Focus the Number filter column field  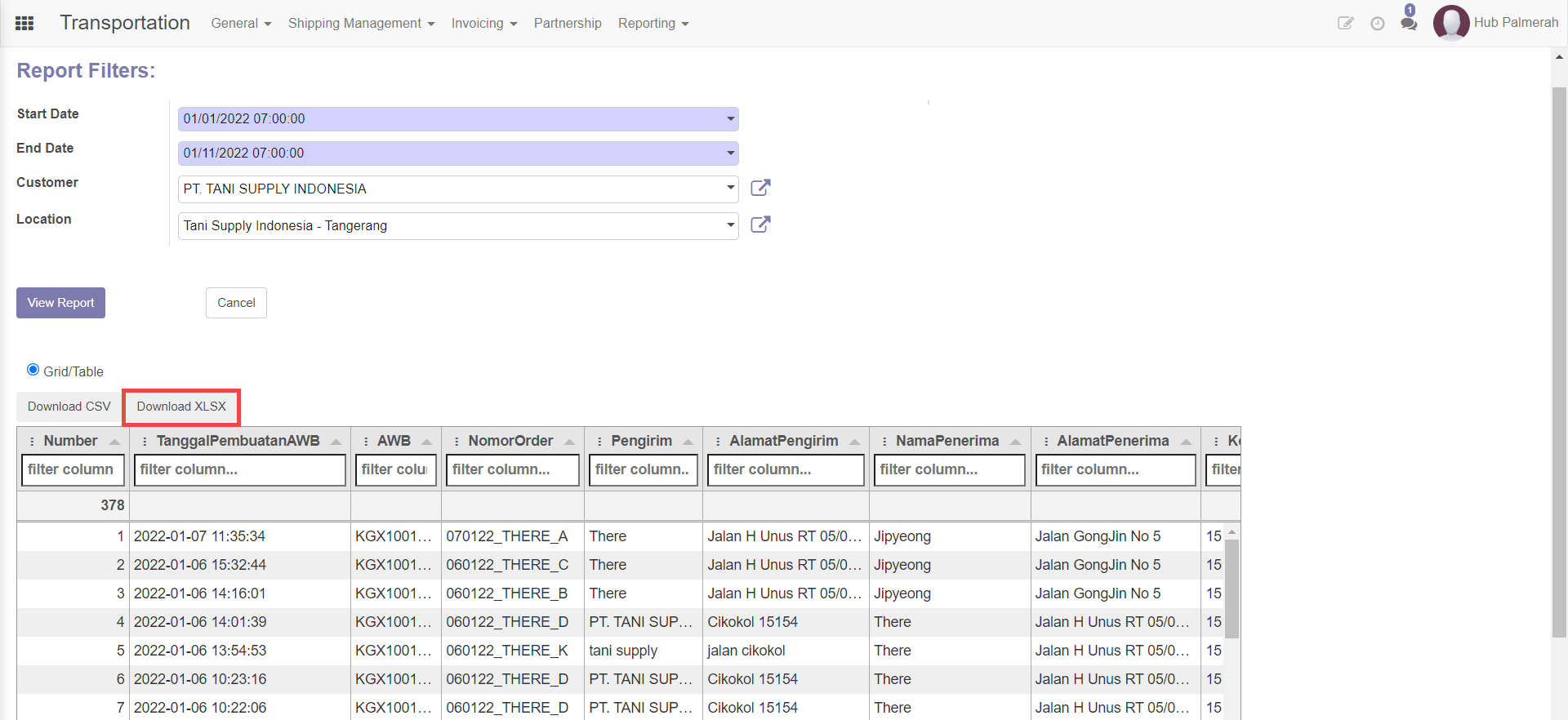tap(73, 470)
